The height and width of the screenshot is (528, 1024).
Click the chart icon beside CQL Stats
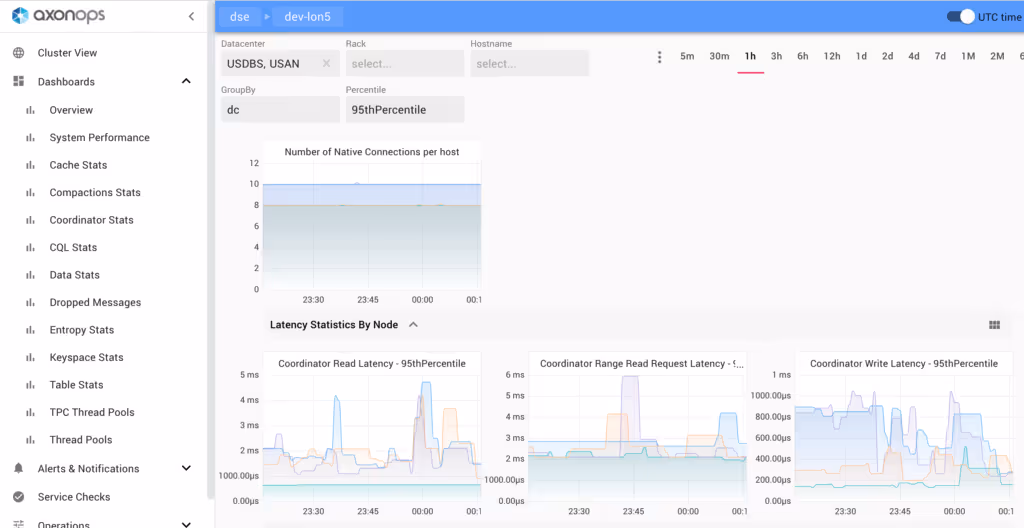[30, 248]
